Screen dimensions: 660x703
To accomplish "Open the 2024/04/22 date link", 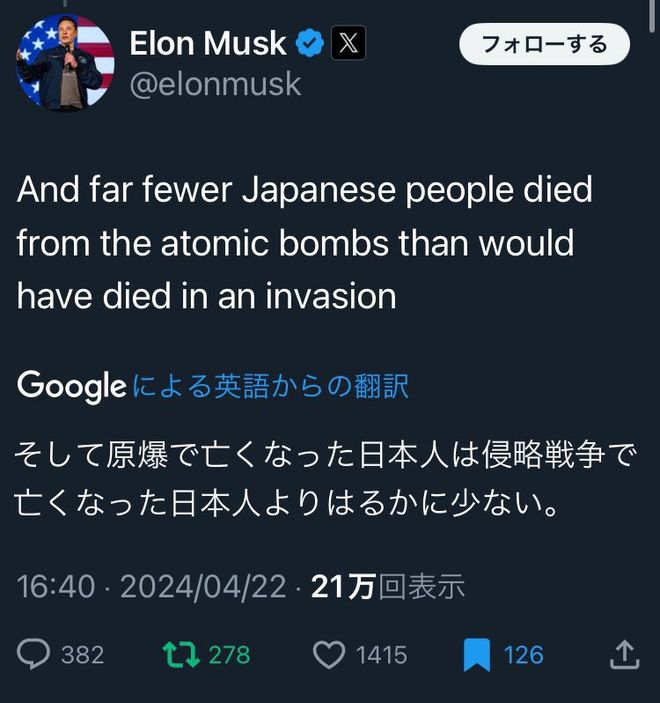I will pos(203,586).
